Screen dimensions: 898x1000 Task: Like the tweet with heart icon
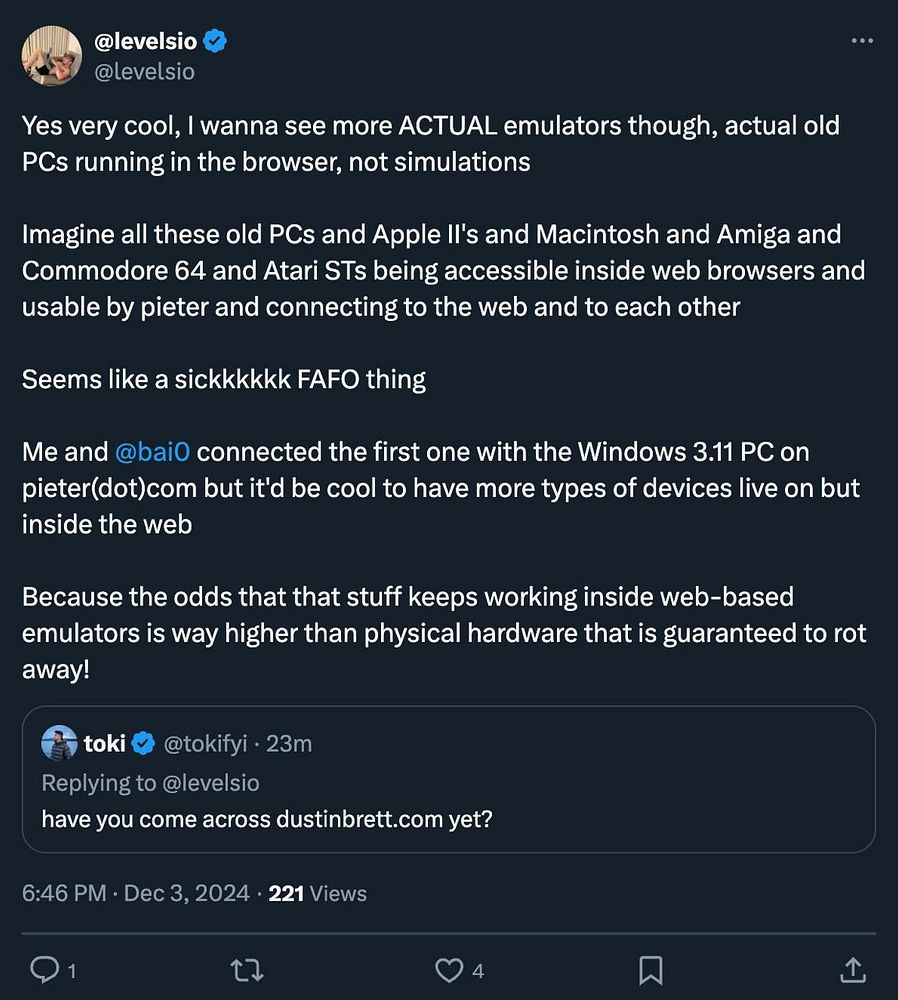[x=450, y=969]
